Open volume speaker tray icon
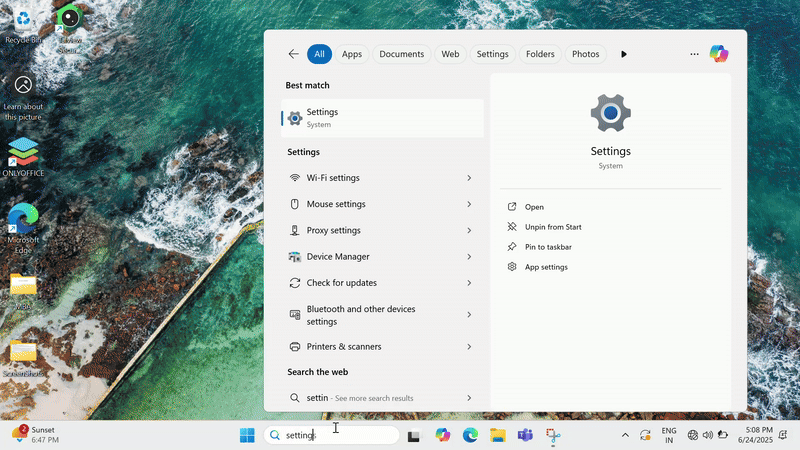This screenshot has height=450, width=800. pos(708,435)
